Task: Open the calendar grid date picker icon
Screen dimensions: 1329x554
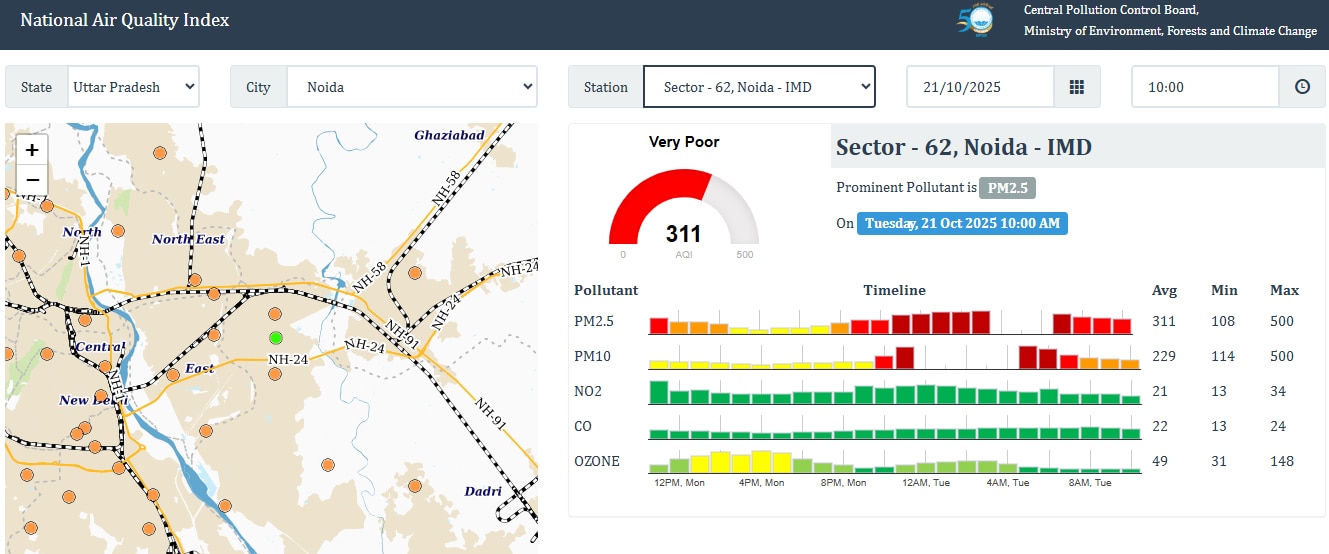Action: [x=1076, y=87]
